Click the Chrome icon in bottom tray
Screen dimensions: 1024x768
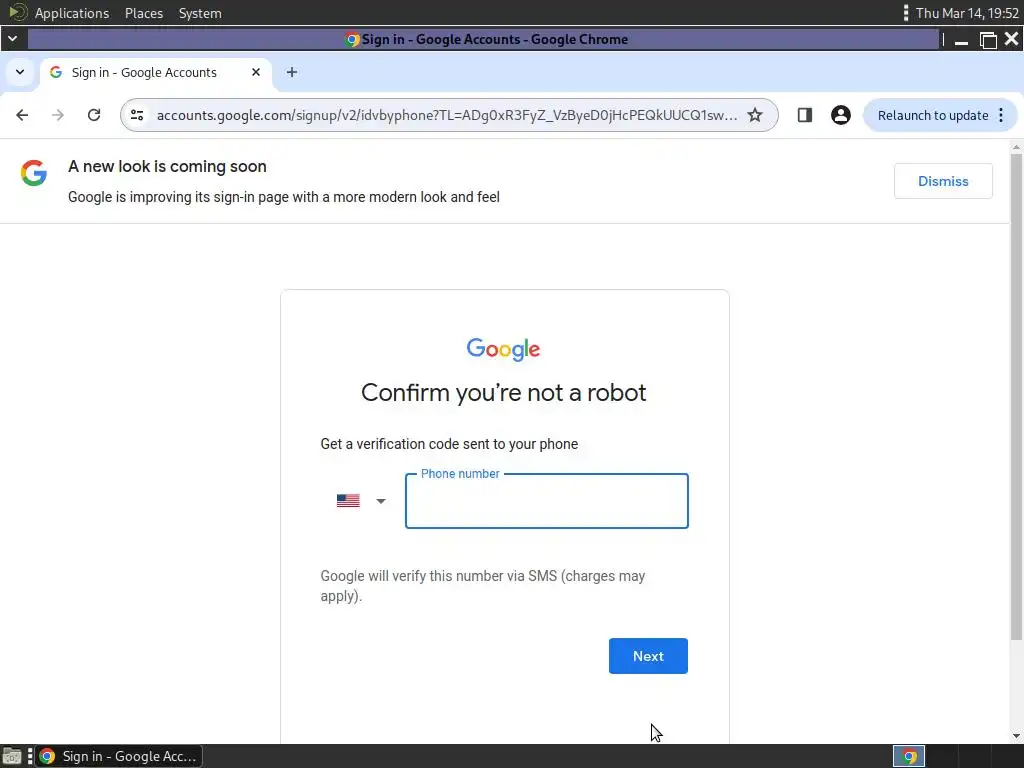coord(909,756)
